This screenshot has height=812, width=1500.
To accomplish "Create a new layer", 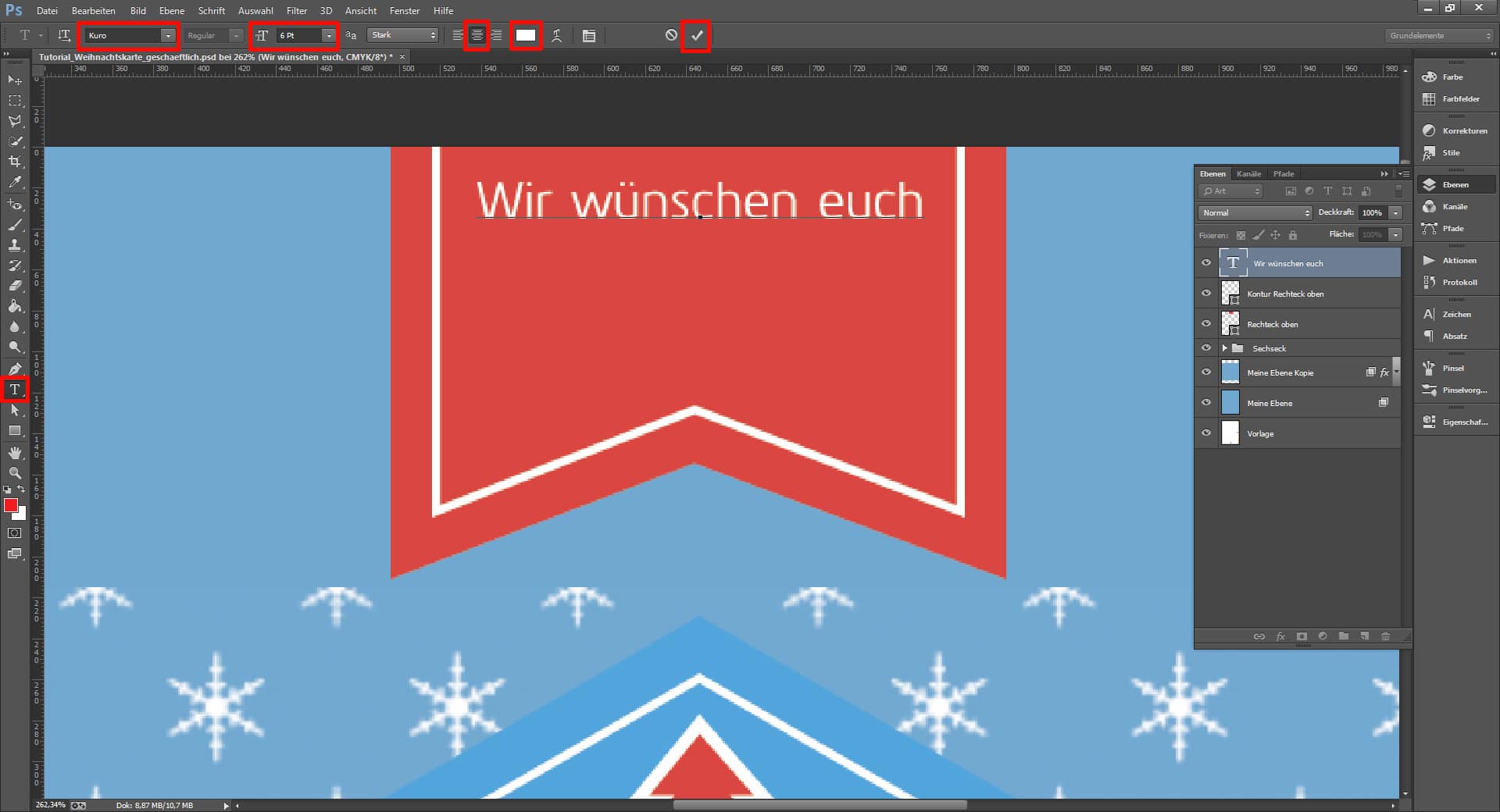I will pos(1365,636).
